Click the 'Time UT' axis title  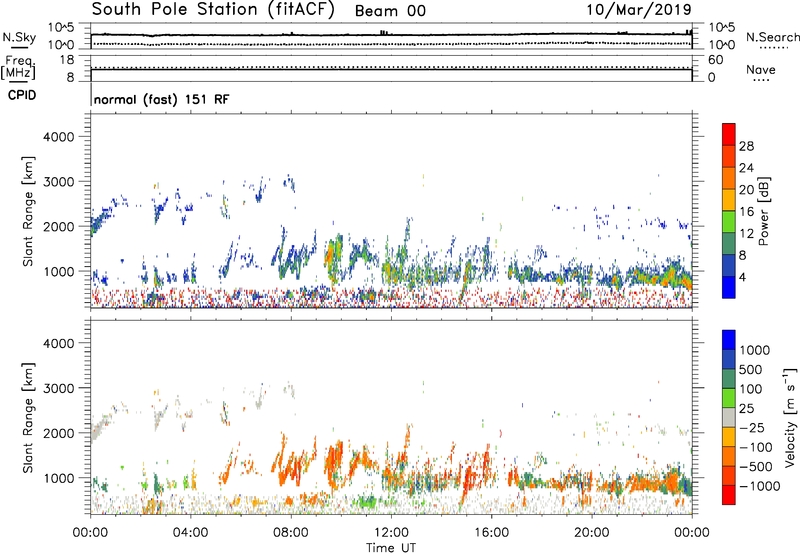click(391, 548)
